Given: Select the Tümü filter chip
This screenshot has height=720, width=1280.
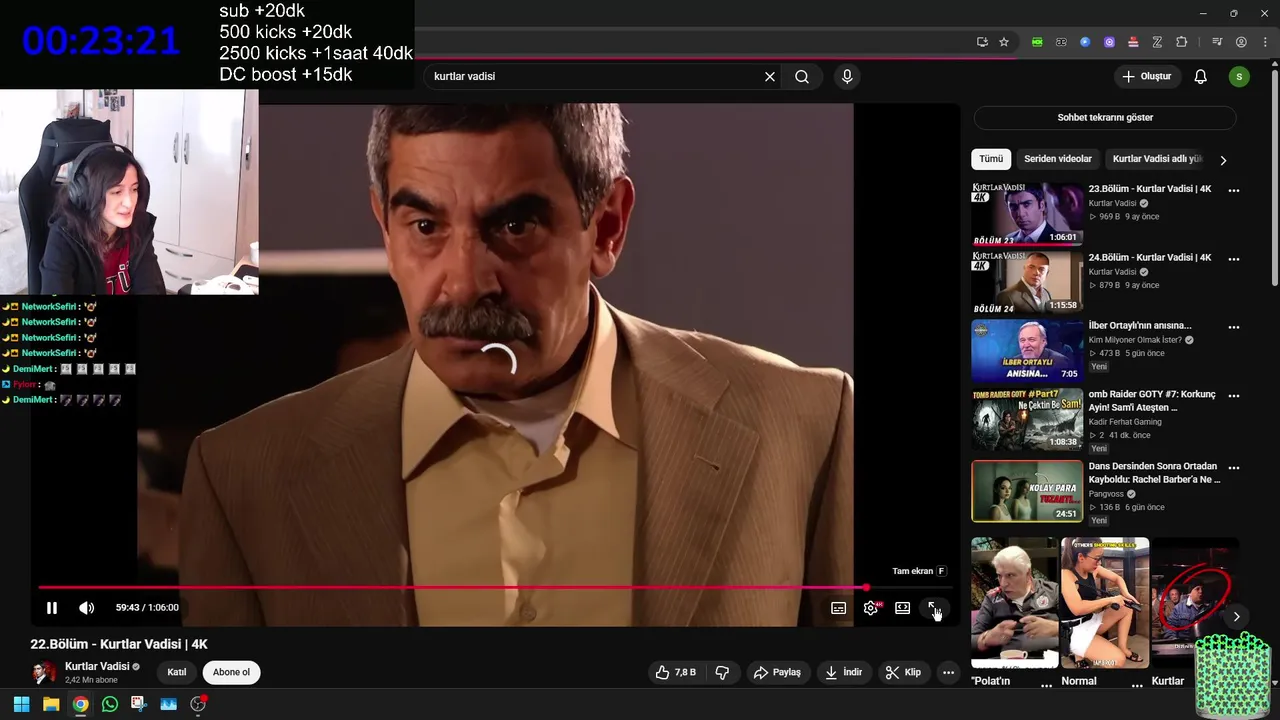Looking at the screenshot, I should point(991,159).
